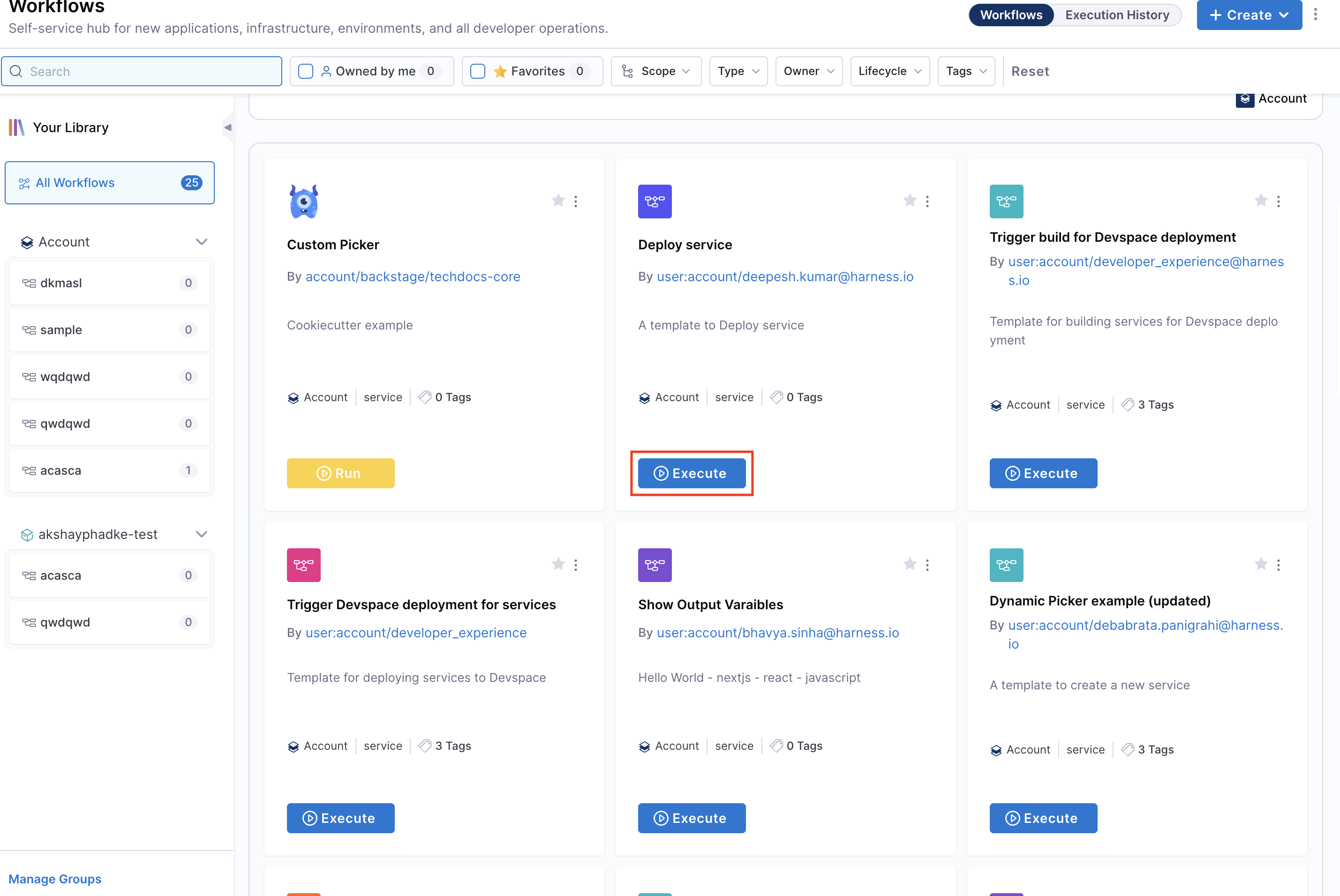Screen dimensions: 1340x896
Task: Click pink Trigger Devspace deployment workflow icon
Action: point(303,565)
